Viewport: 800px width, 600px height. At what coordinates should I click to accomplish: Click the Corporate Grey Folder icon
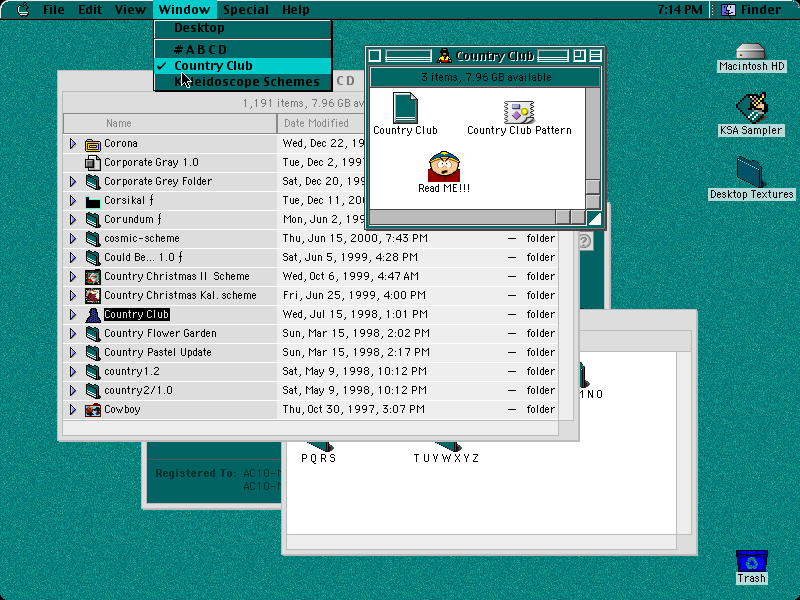(93, 182)
